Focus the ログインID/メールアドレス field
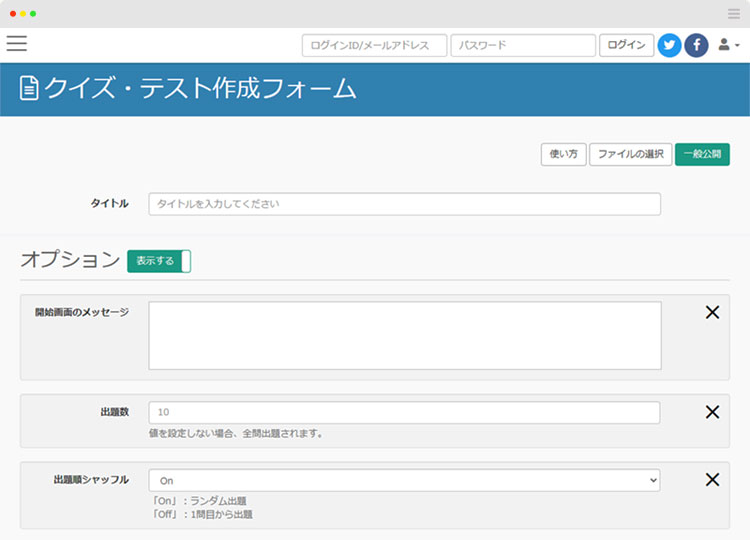Screen dimensions: 750x540 click(374, 45)
